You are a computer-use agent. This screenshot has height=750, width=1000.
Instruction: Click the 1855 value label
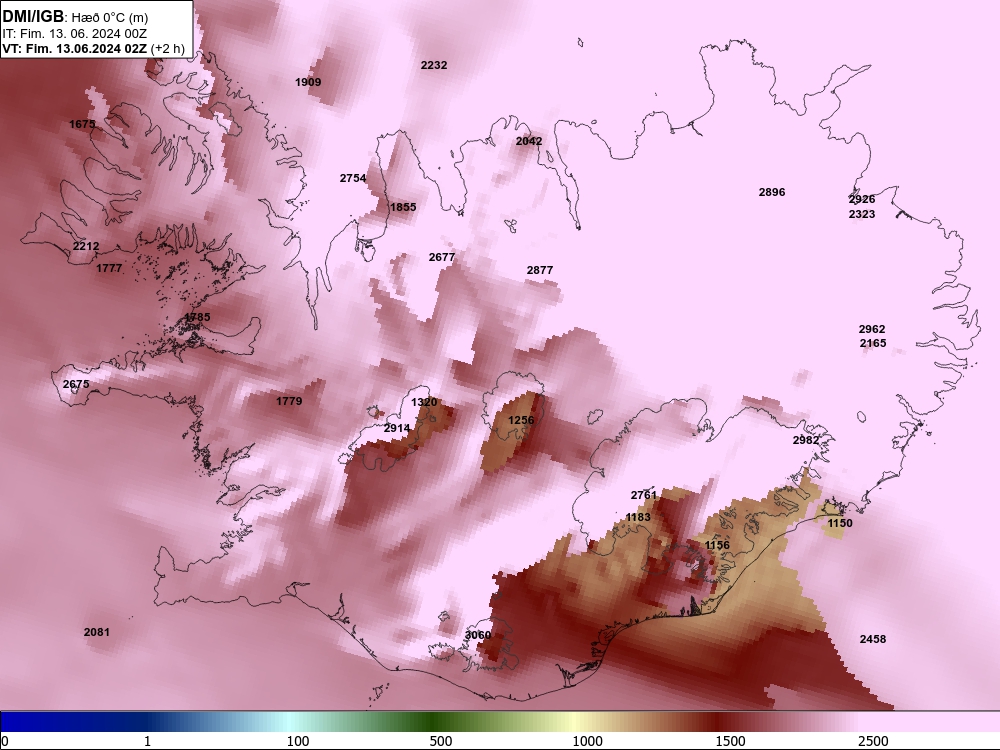(x=403, y=207)
